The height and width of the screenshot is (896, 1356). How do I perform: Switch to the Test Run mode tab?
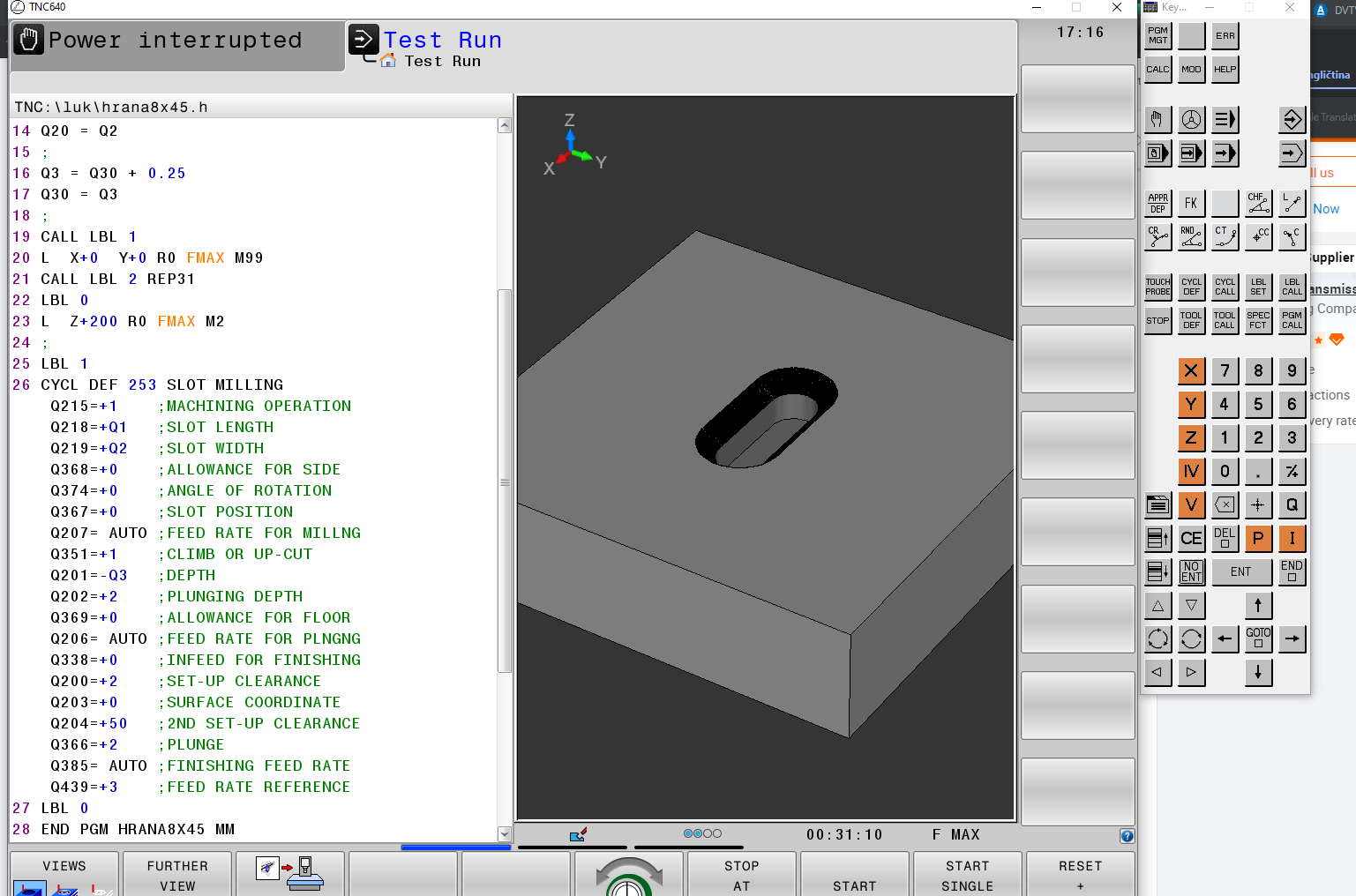coord(441,49)
